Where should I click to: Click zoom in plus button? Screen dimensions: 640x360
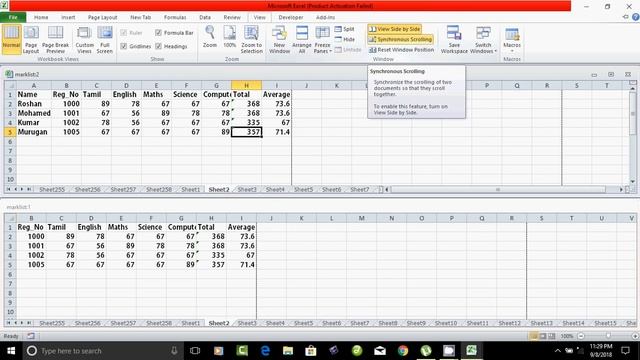(636, 336)
